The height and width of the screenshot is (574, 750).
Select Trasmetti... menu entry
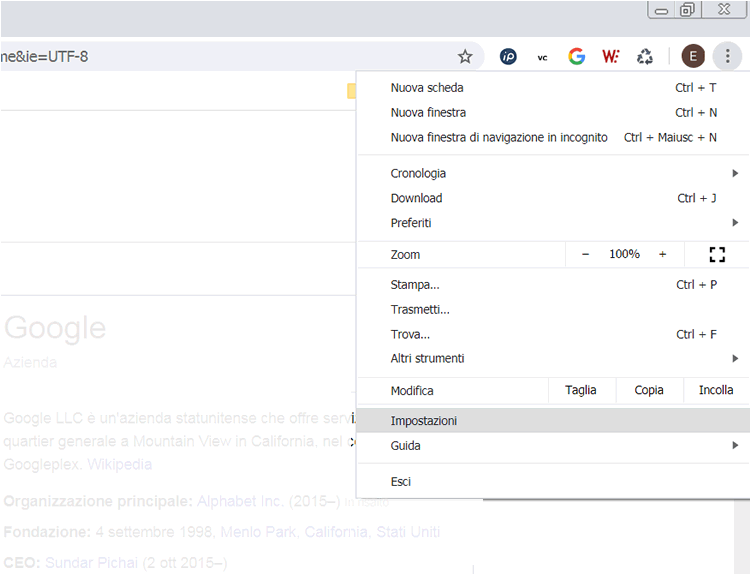pos(553,309)
